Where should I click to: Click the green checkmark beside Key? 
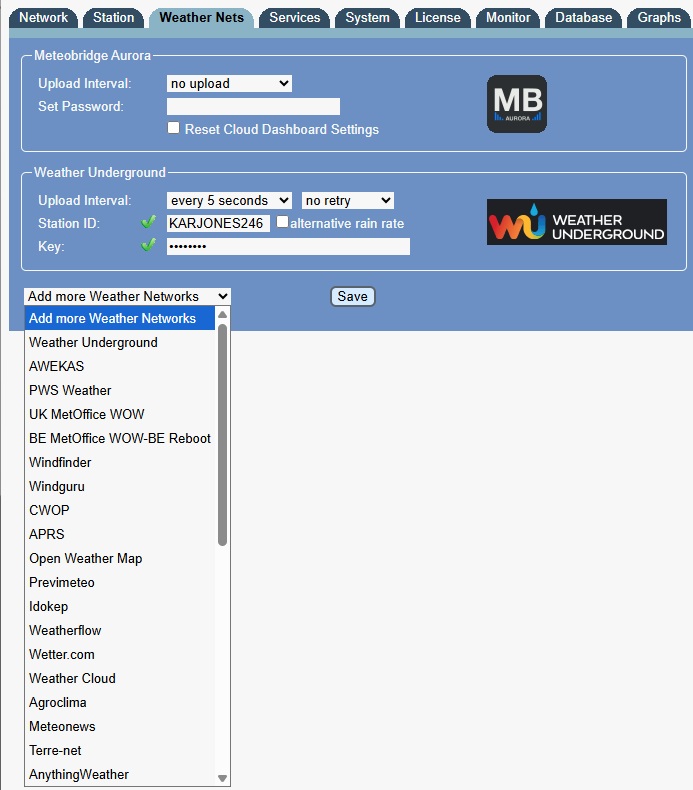point(148,245)
